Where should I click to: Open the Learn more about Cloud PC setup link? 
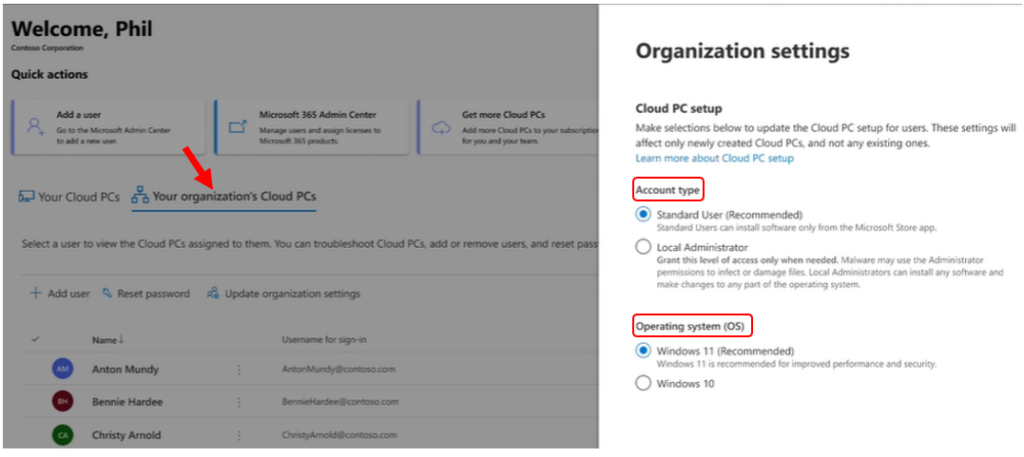click(x=714, y=159)
